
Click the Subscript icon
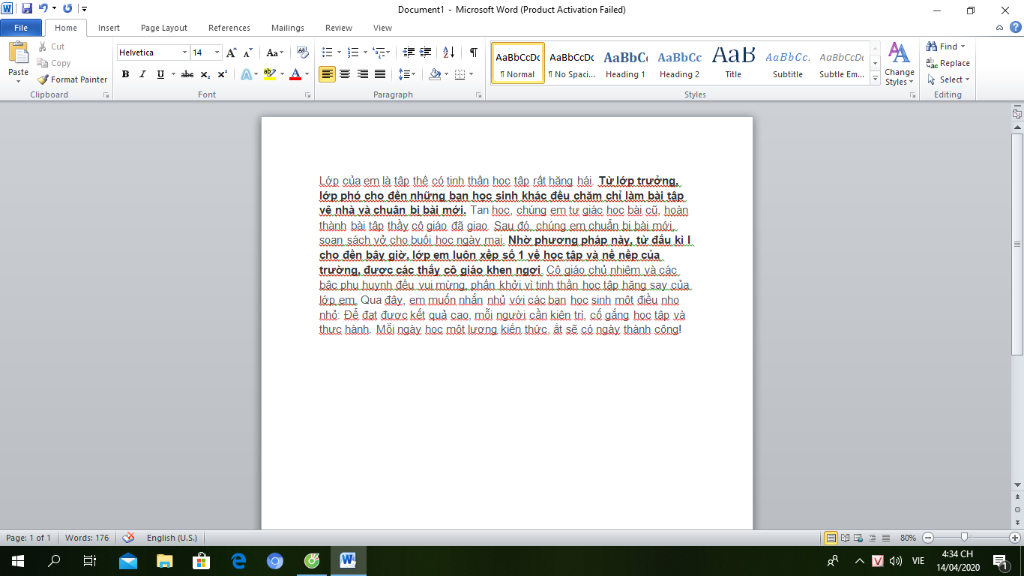click(205, 74)
